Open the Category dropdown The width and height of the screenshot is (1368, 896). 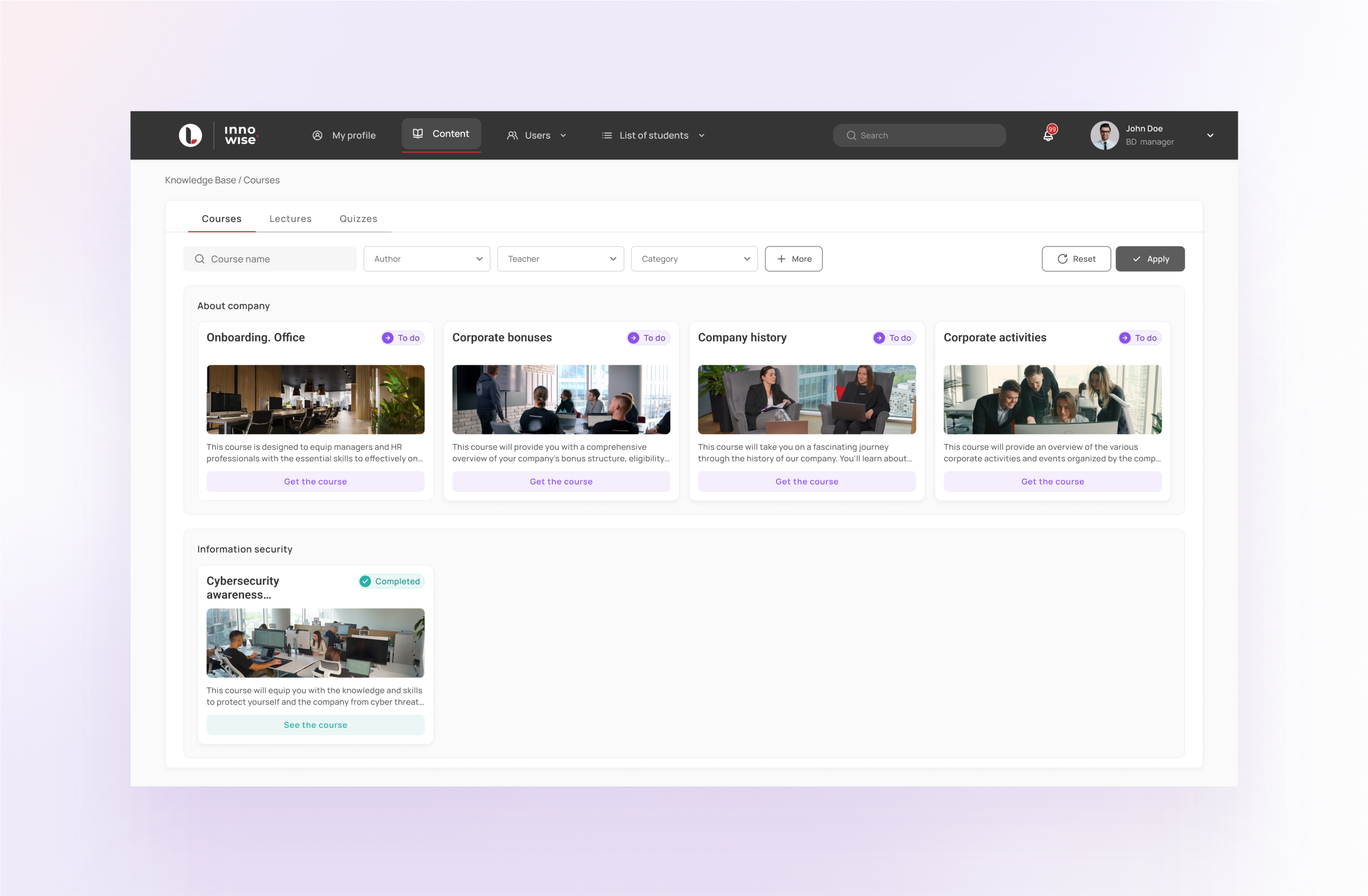pyautogui.click(x=695, y=259)
